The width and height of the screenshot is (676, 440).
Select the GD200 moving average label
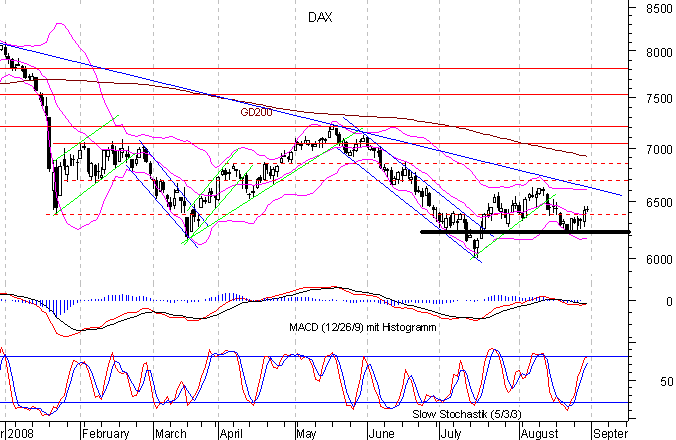[257, 112]
